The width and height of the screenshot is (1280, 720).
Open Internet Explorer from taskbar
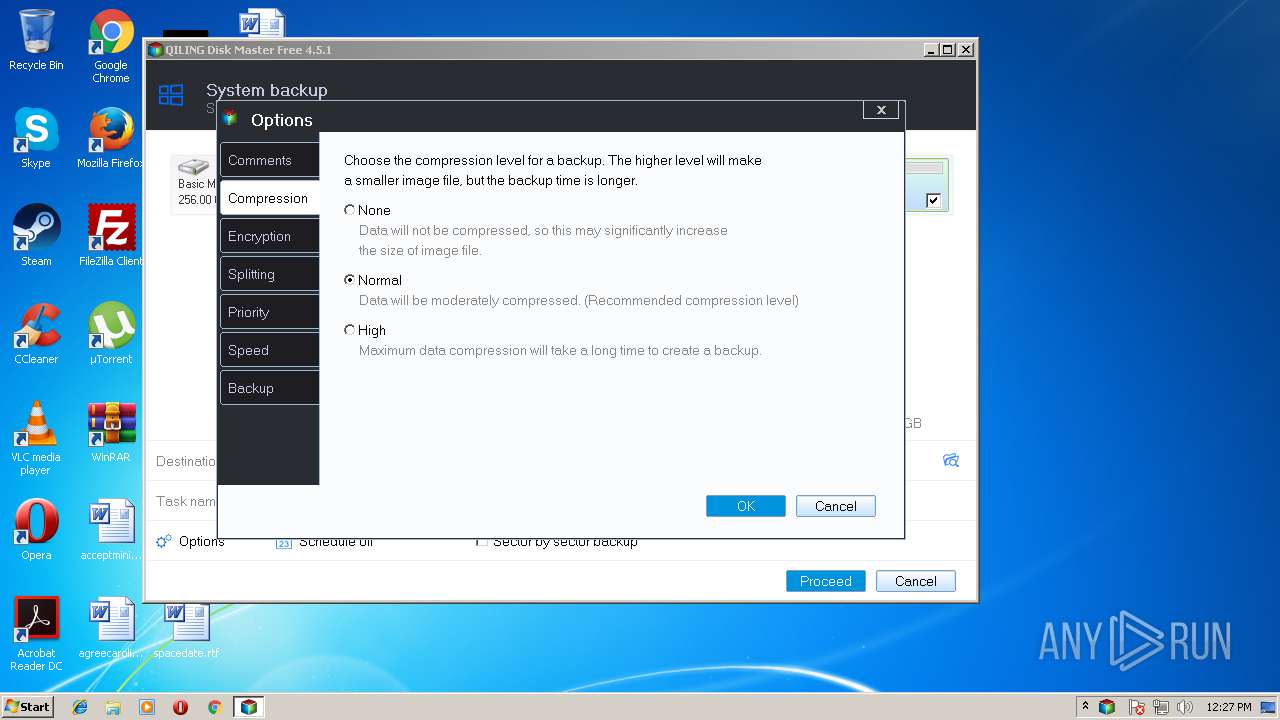click(x=80, y=707)
